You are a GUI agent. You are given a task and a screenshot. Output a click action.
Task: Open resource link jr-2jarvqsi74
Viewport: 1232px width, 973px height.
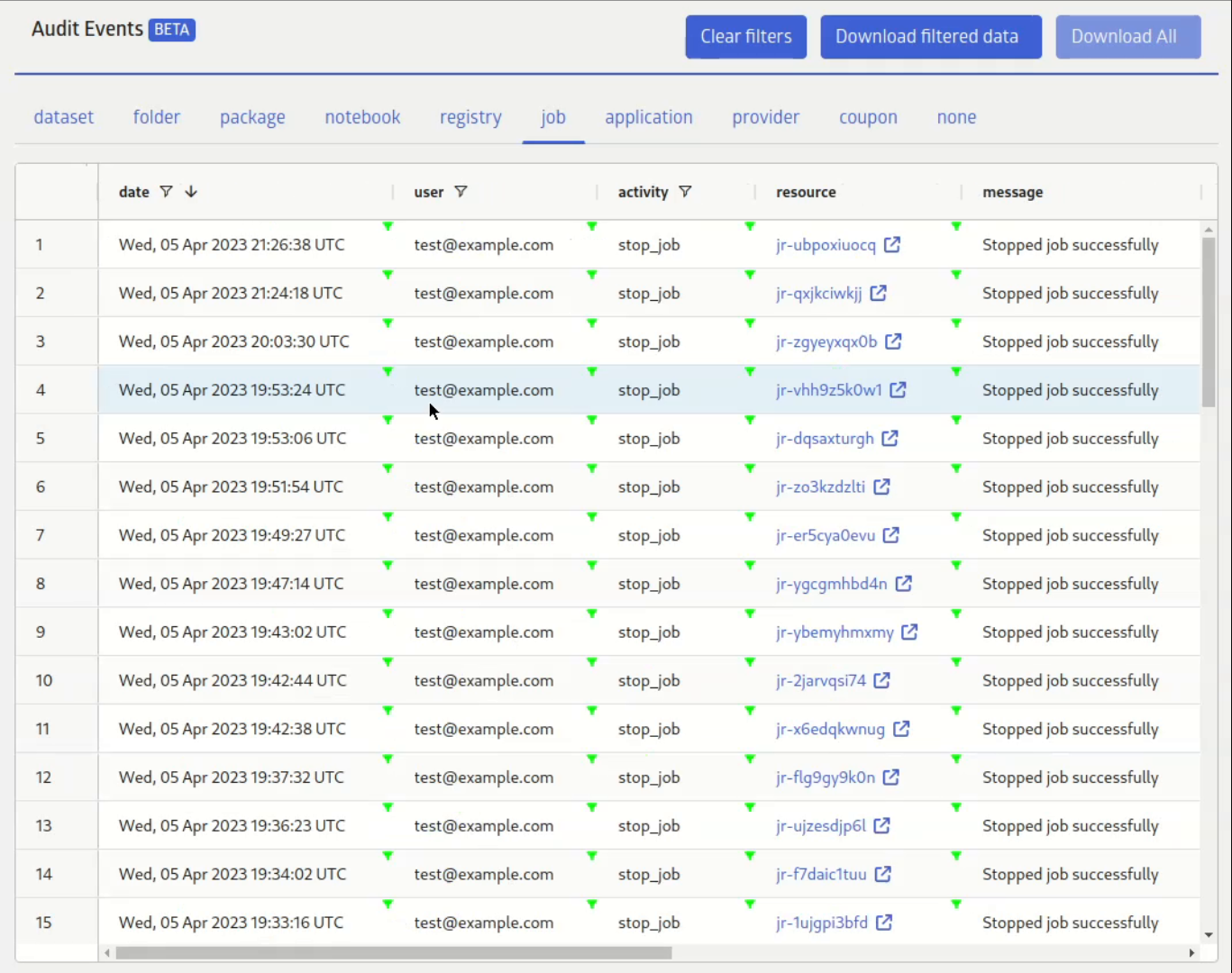click(x=821, y=680)
